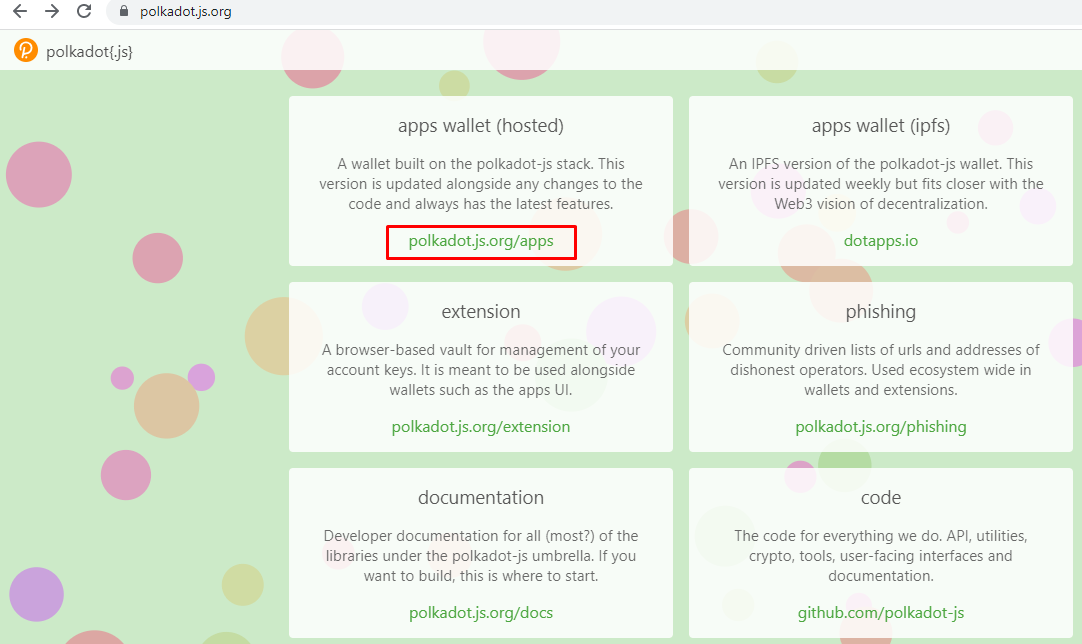Click the hosted wallet description text
Viewport: 1082px width, 644px height.
(481, 184)
